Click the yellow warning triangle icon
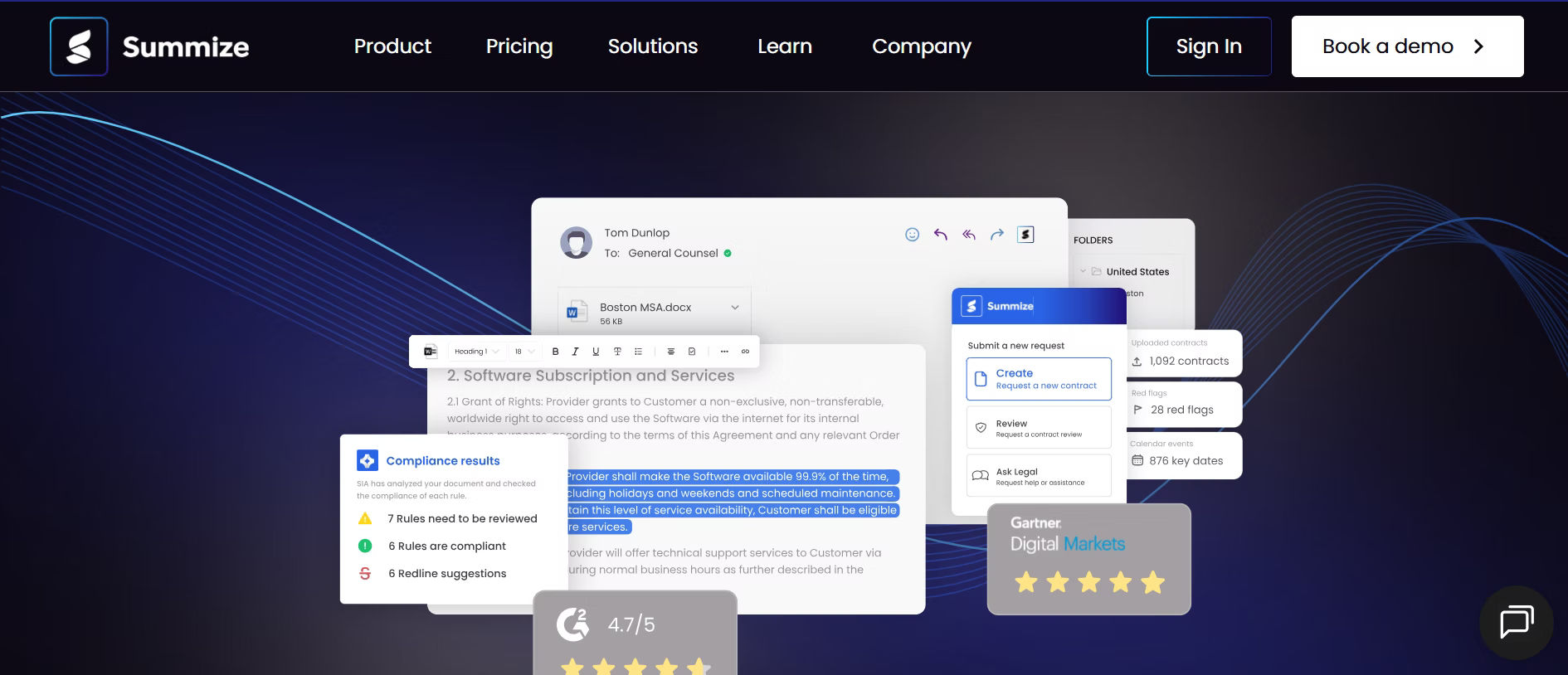1568x675 pixels. pos(365,518)
